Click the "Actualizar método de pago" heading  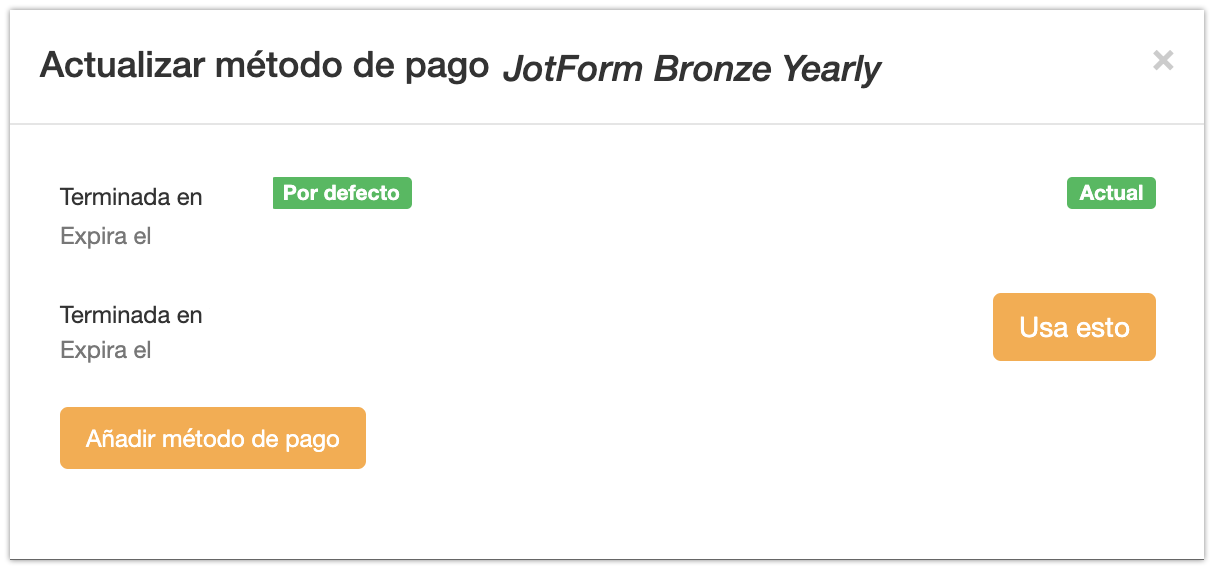pos(264,66)
